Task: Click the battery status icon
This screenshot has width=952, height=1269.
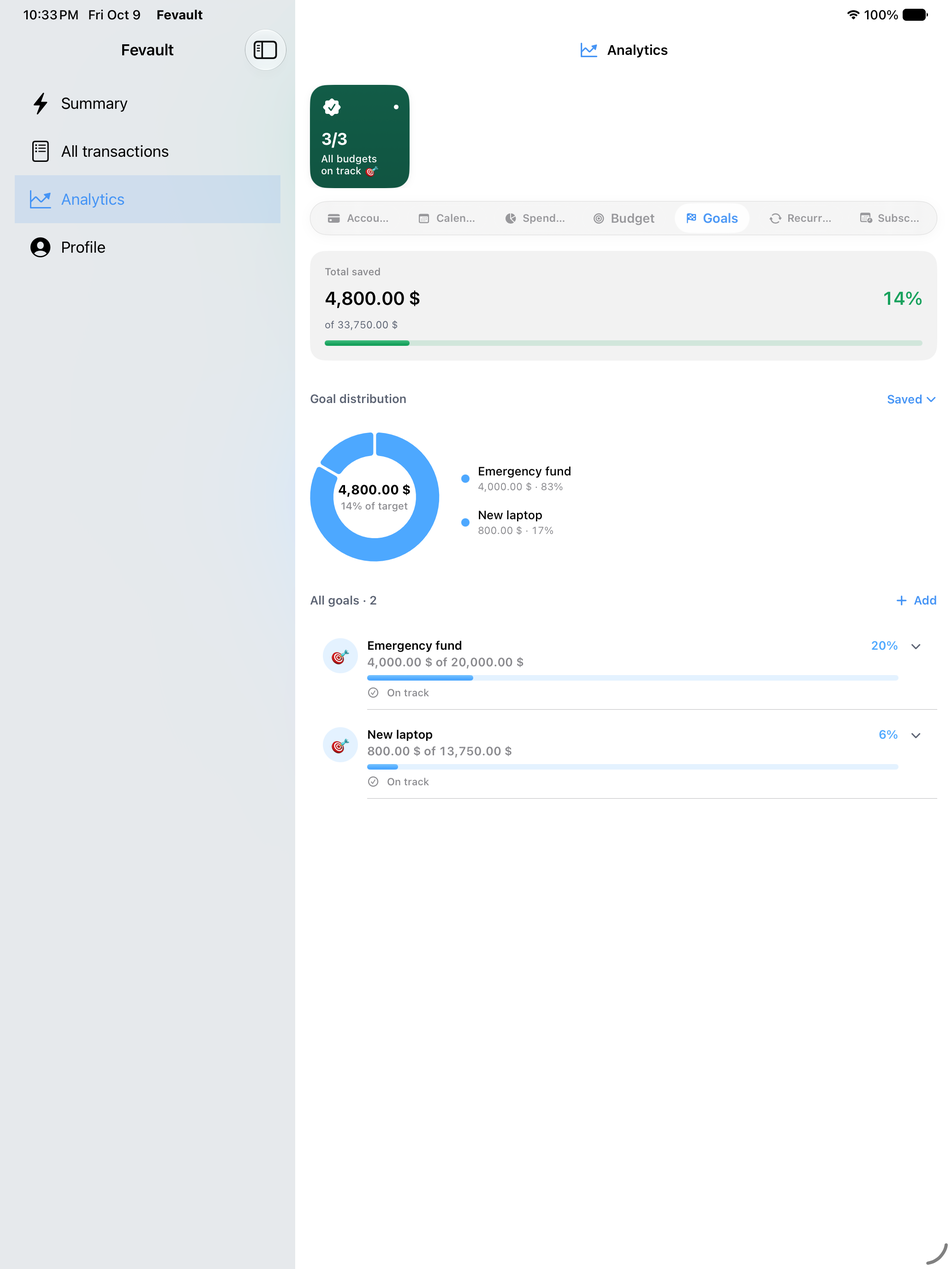Action: (x=915, y=15)
